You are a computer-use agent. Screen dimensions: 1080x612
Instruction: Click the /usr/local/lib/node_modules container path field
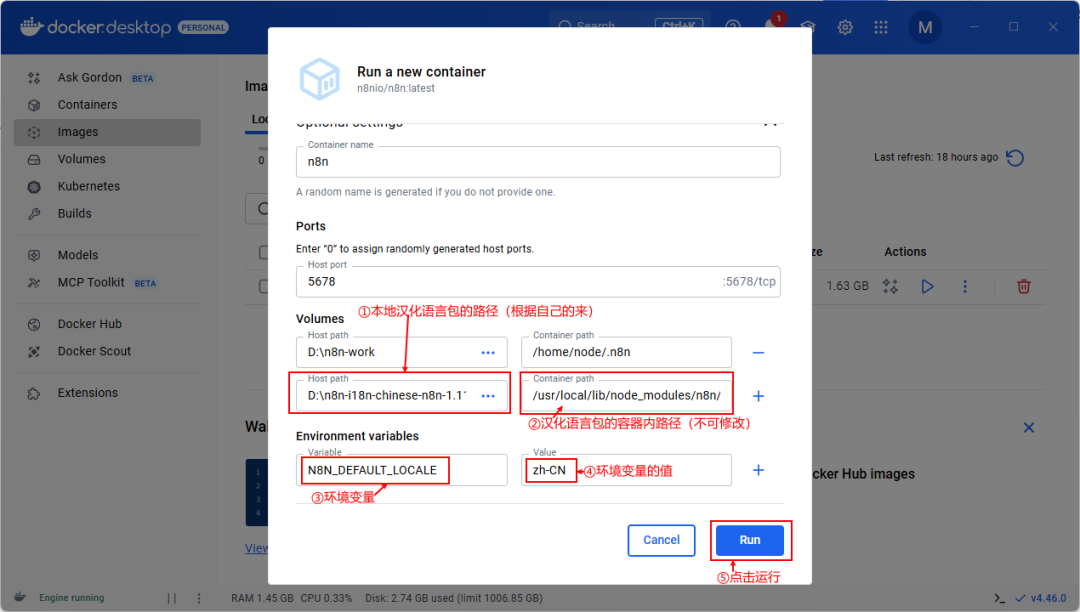(x=626, y=396)
